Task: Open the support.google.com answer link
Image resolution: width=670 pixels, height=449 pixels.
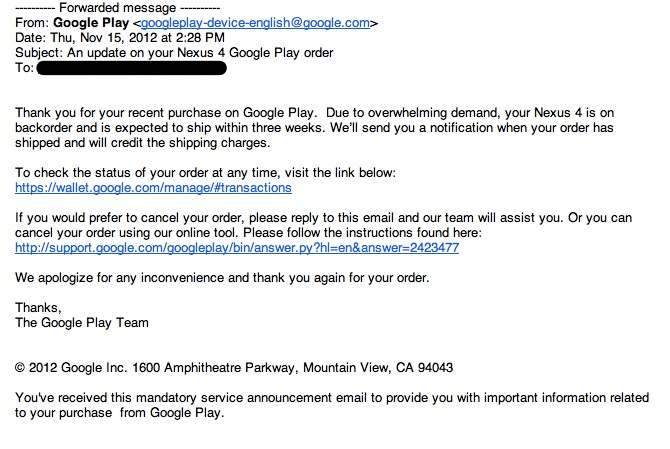Action: [237, 247]
